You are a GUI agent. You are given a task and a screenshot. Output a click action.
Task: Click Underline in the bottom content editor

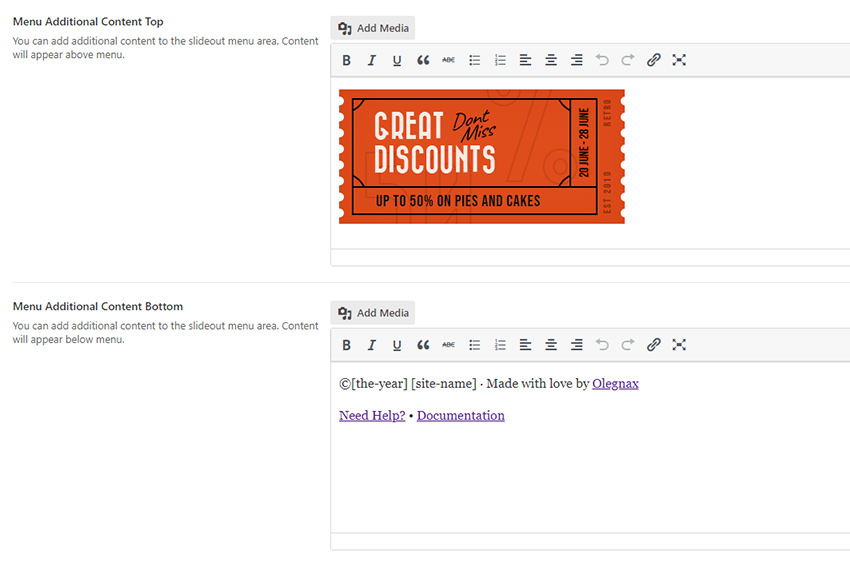point(397,345)
